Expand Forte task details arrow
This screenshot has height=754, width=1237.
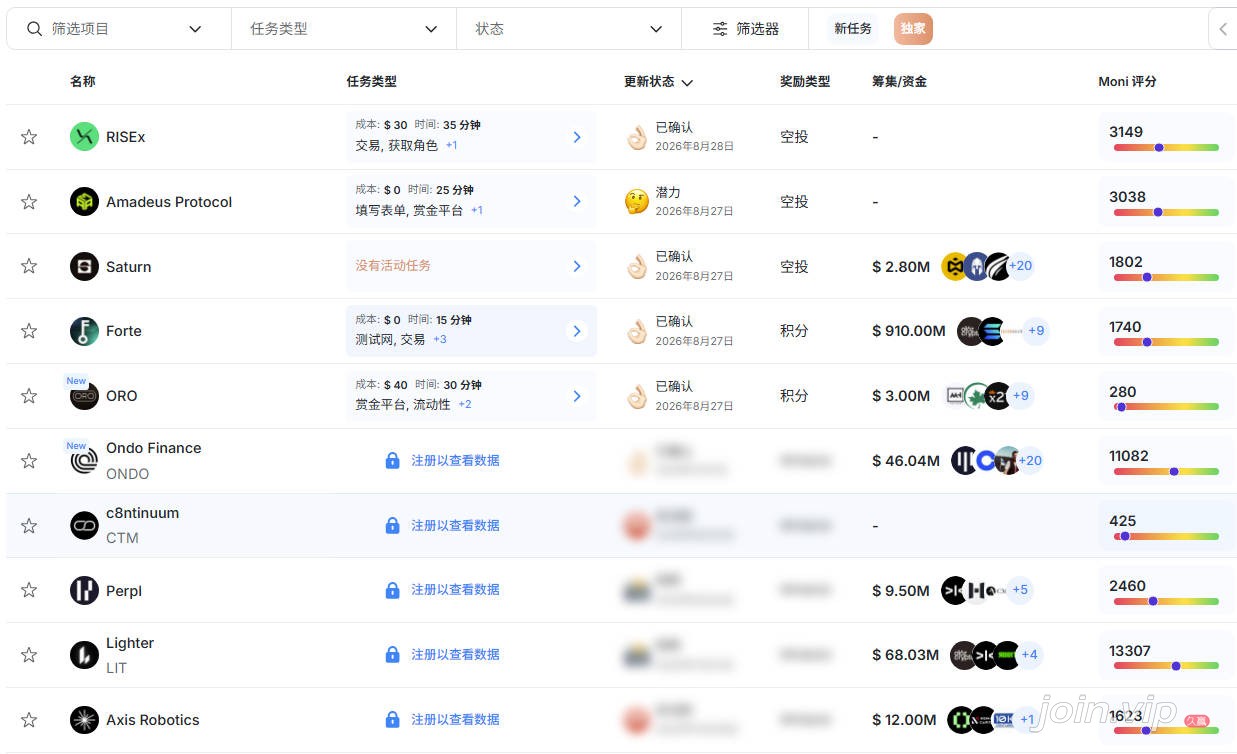point(577,331)
